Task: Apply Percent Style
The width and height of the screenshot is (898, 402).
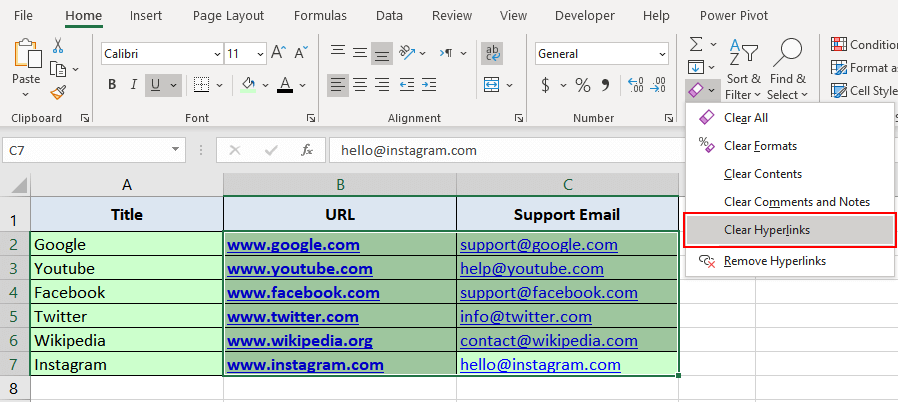Action: coord(583,85)
